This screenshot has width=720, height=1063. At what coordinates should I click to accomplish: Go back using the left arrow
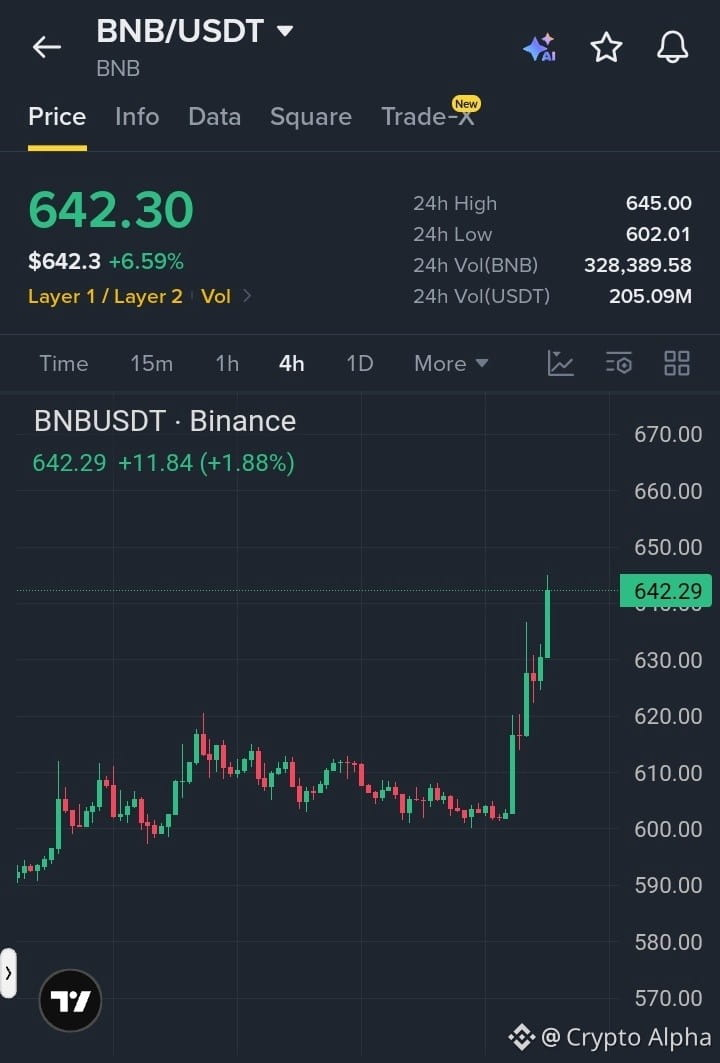click(47, 47)
